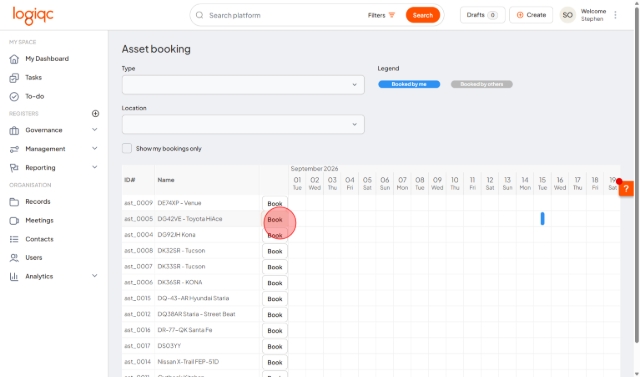Open the Location dropdown
The image size is (640, 377).
[243, 124]
